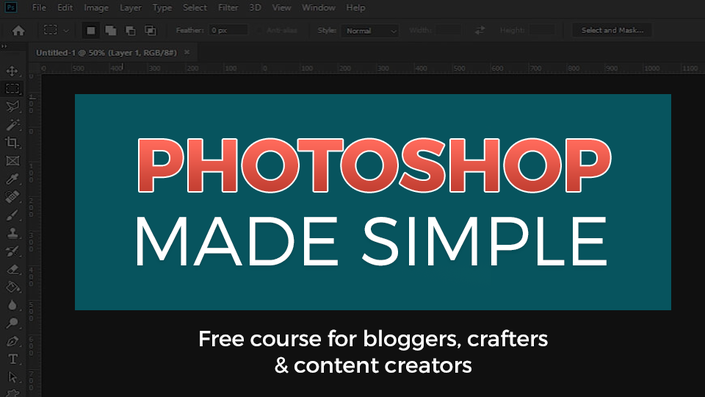Open the View menu

click(281, 8)
